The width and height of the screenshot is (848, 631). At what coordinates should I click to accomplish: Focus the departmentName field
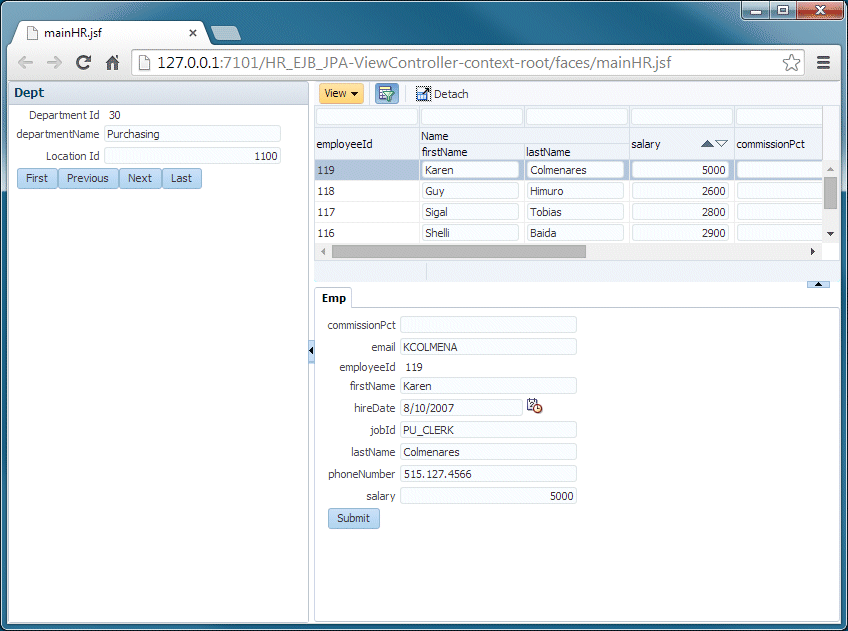(x=192, y=134)
